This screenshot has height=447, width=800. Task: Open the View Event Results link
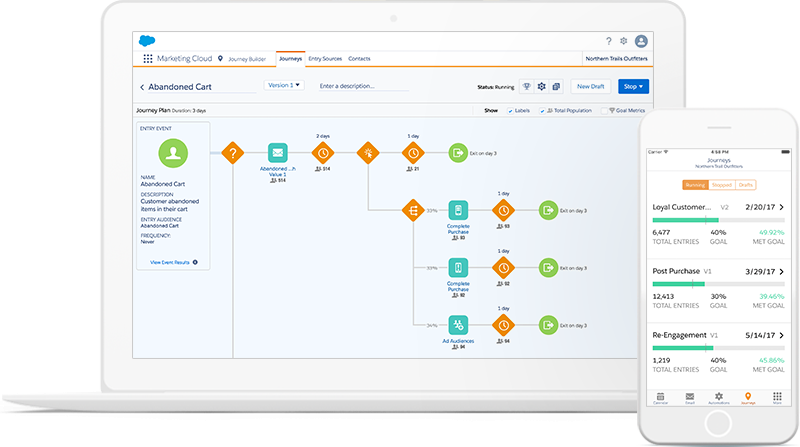174,262
